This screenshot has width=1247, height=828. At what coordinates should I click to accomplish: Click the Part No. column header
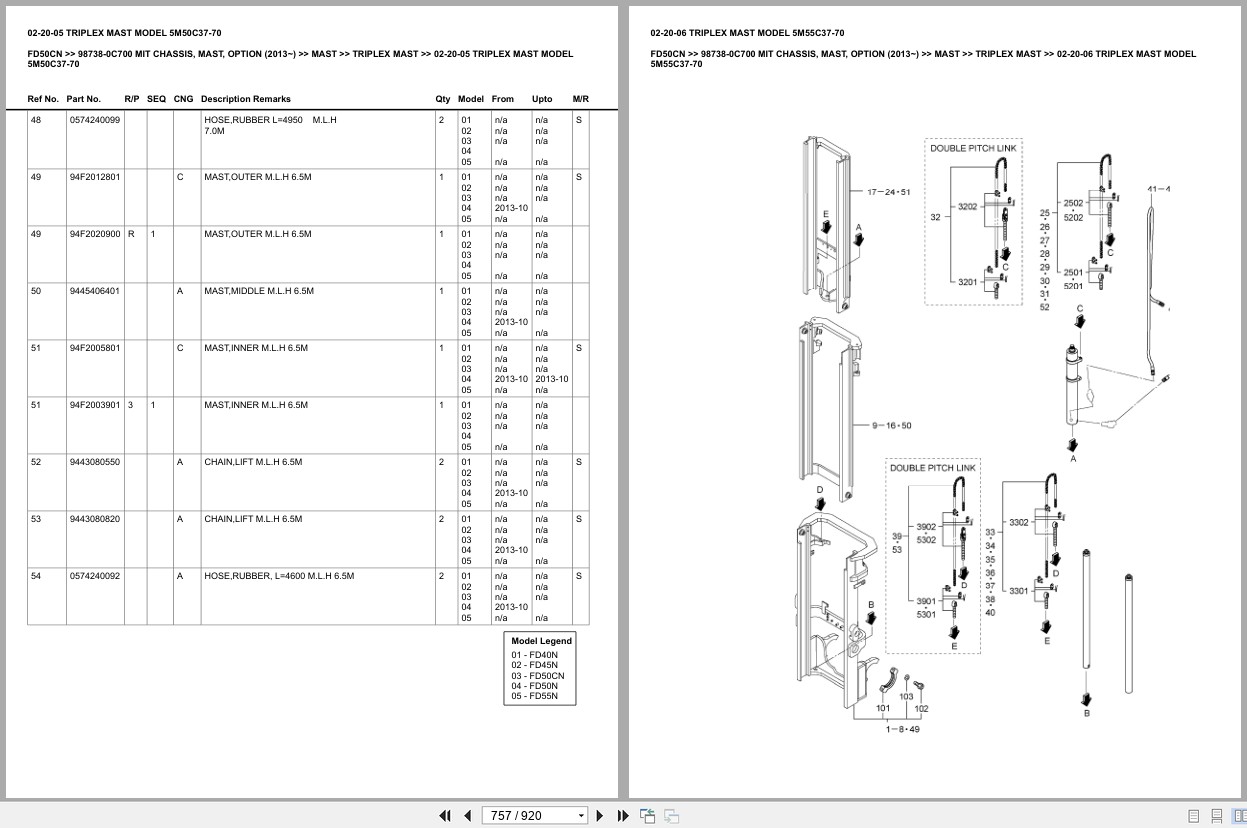tap(84, 99)
